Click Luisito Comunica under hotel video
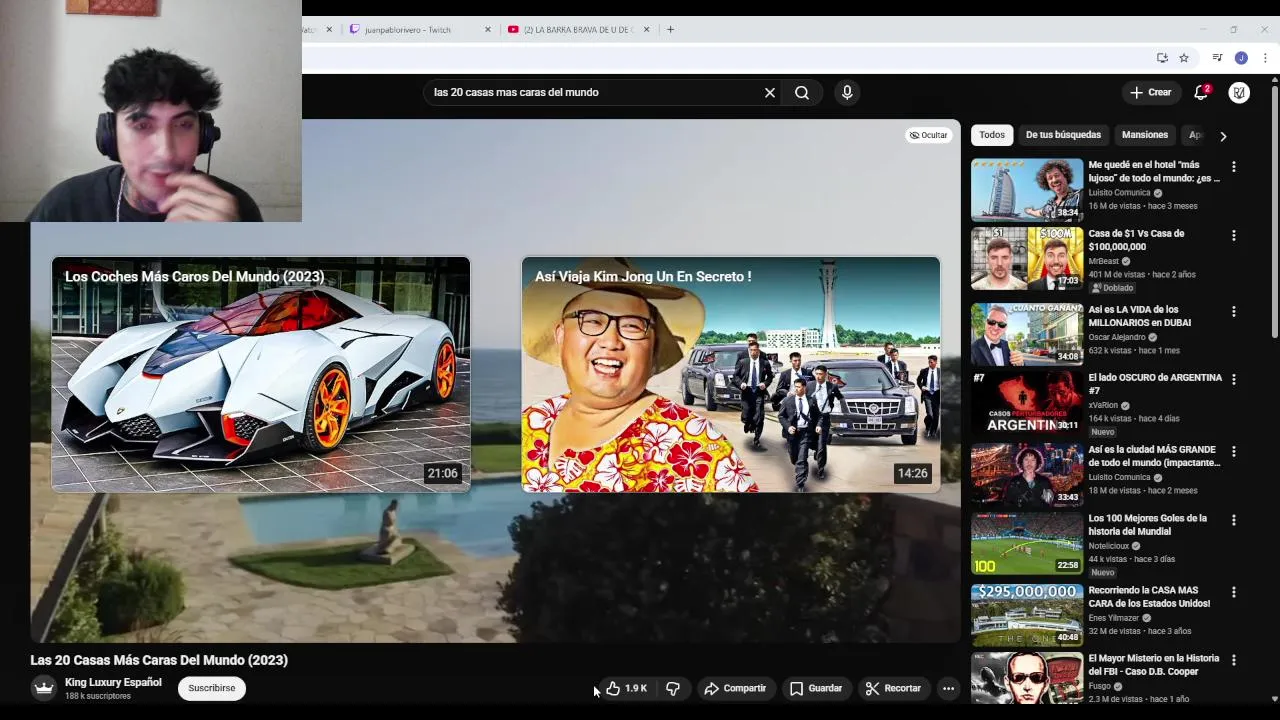 pyautogui.click(x=1119, y=193)
